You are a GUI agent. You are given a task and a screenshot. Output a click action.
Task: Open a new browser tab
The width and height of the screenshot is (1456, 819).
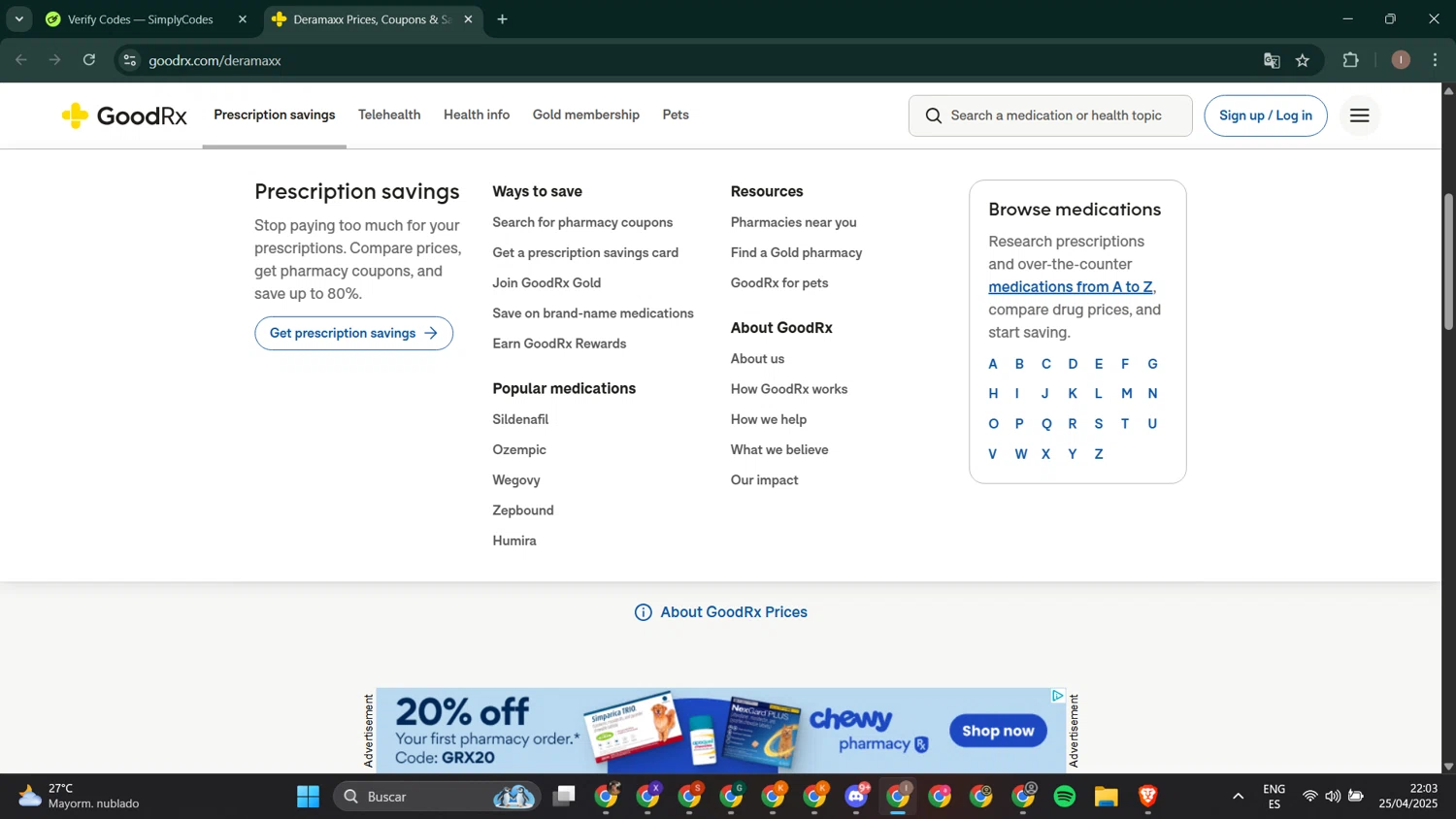[502, 19]
